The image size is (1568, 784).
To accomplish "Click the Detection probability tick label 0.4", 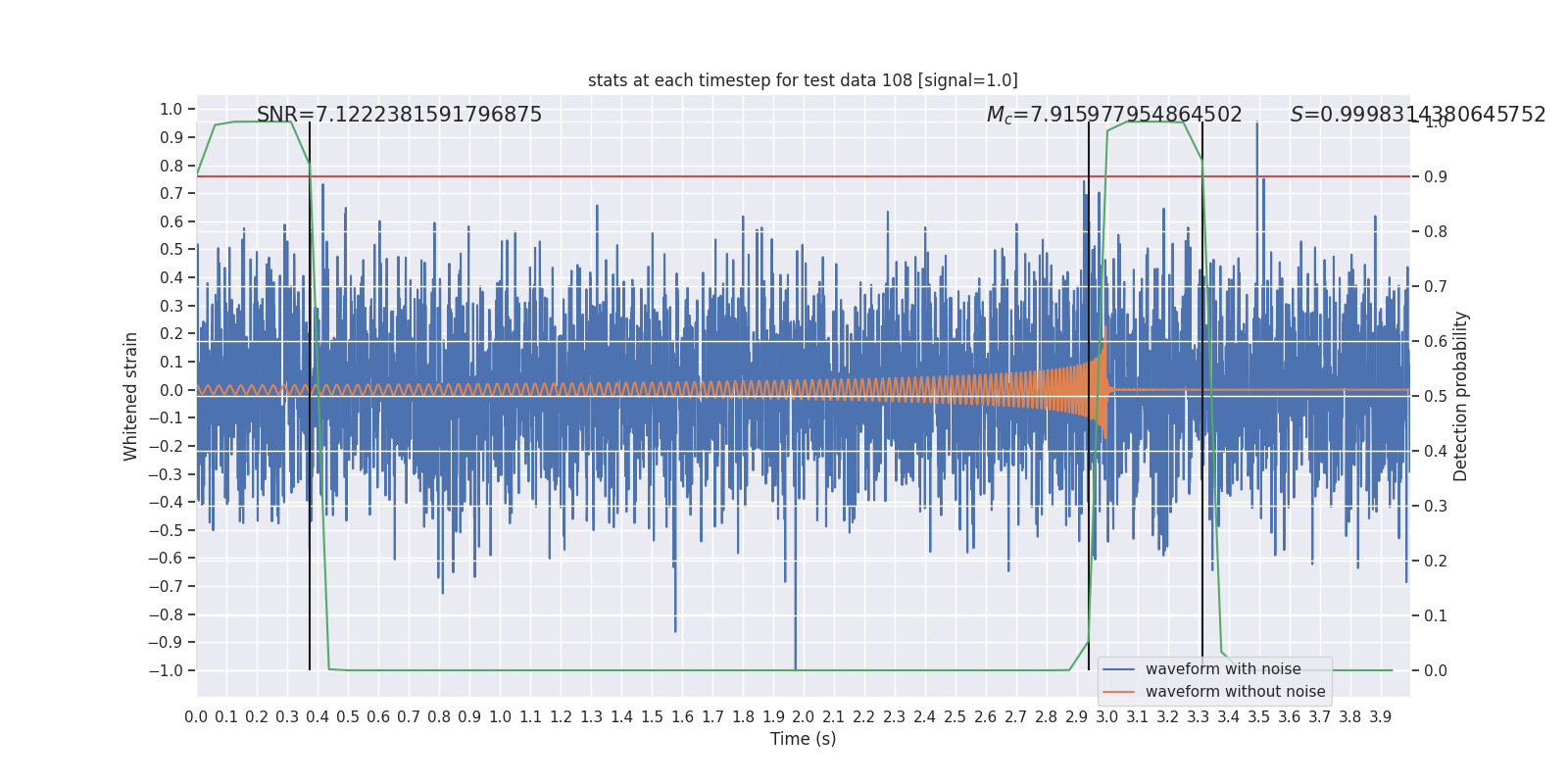I will (1436, 452).
